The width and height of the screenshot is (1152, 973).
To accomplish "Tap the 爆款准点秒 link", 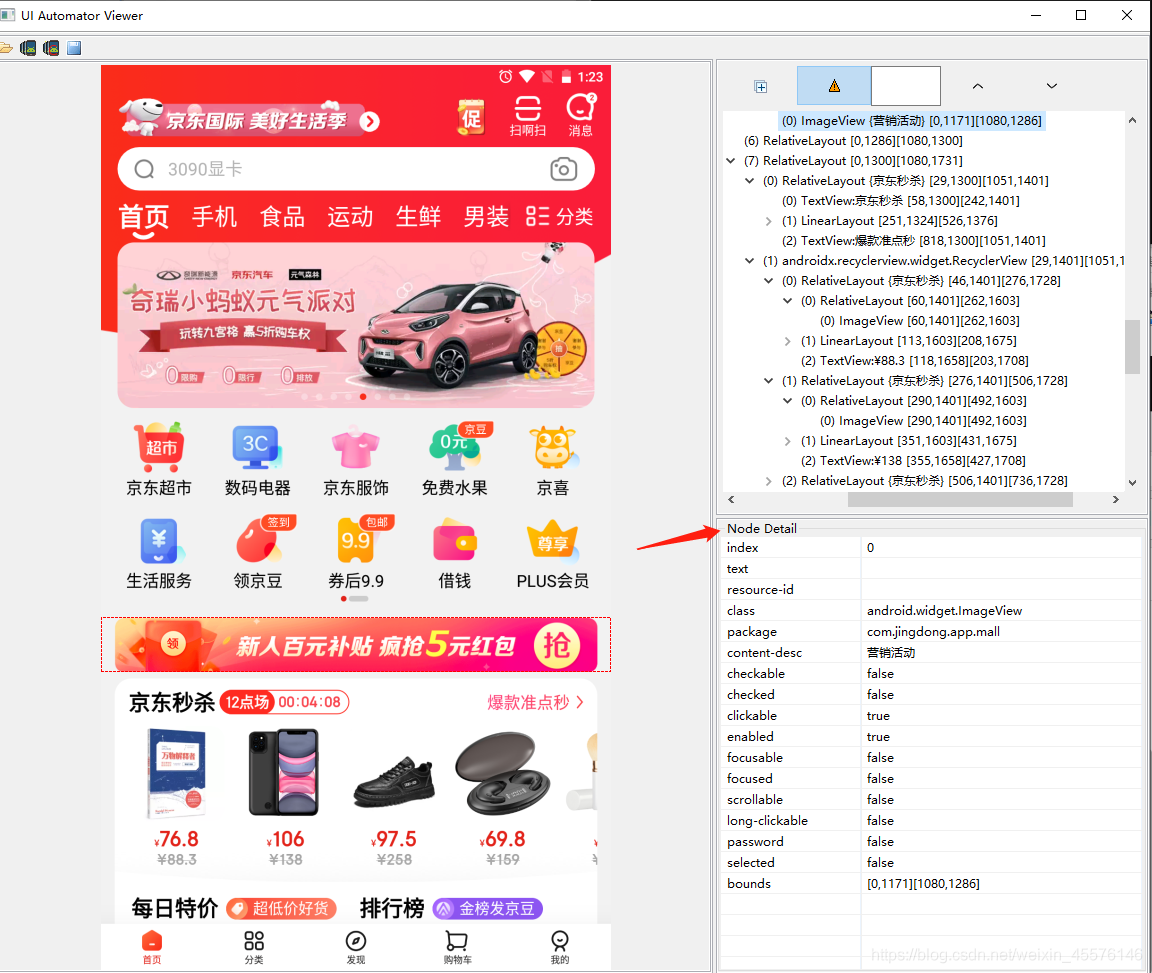I will point(535,703).
